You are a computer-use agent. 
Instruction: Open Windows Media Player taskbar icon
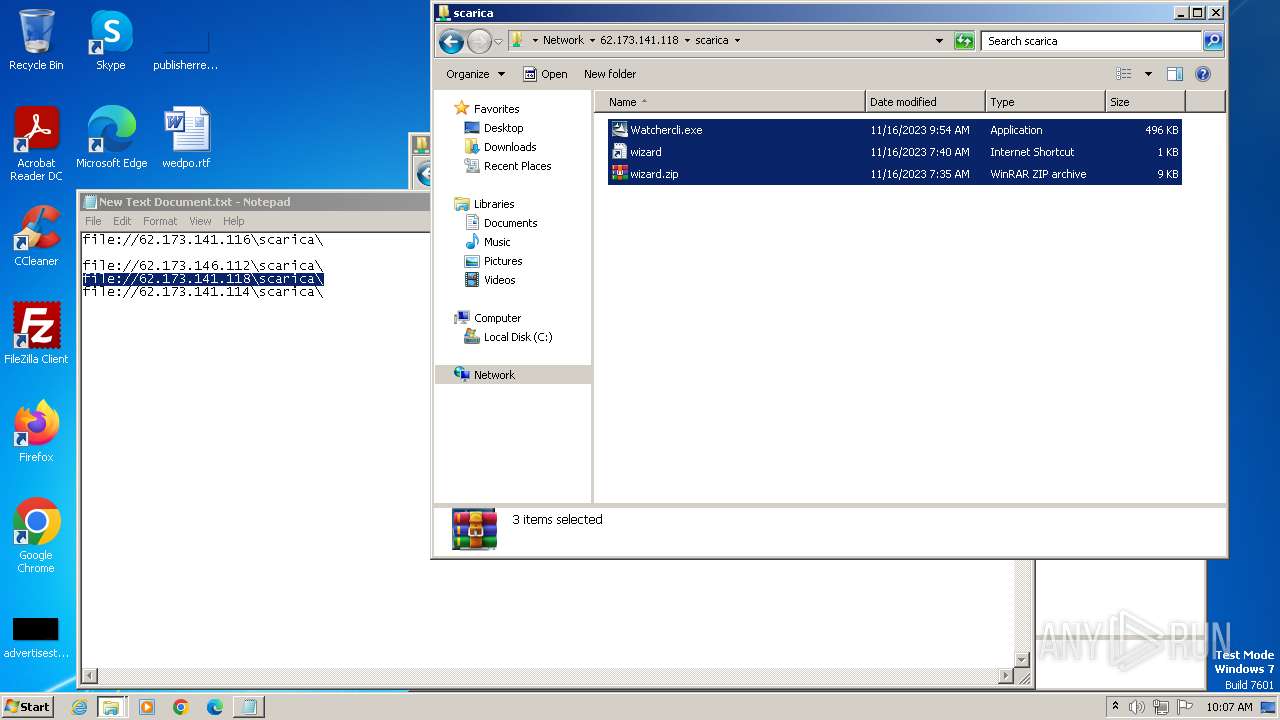[x=147, y=707]
